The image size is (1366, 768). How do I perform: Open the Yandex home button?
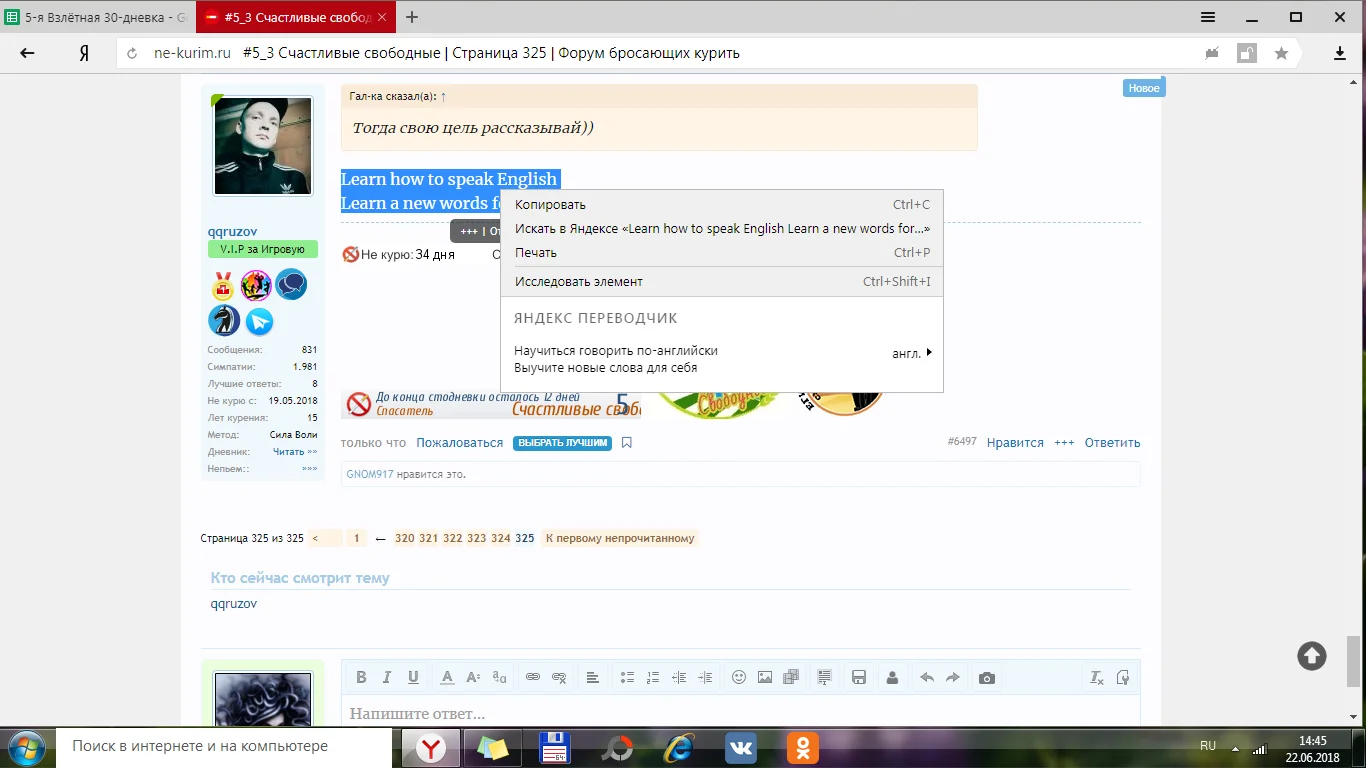[x=85, y=53]
